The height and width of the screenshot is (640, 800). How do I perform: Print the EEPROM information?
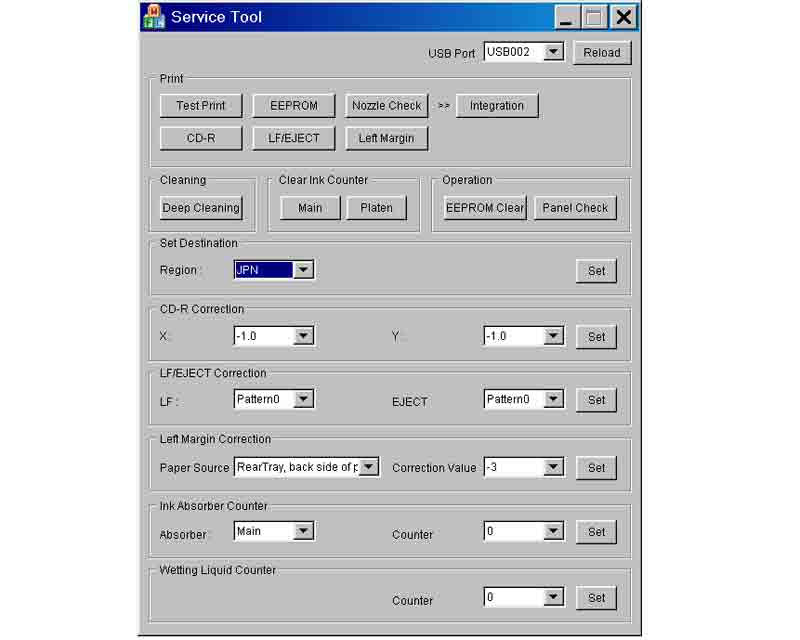294,106
